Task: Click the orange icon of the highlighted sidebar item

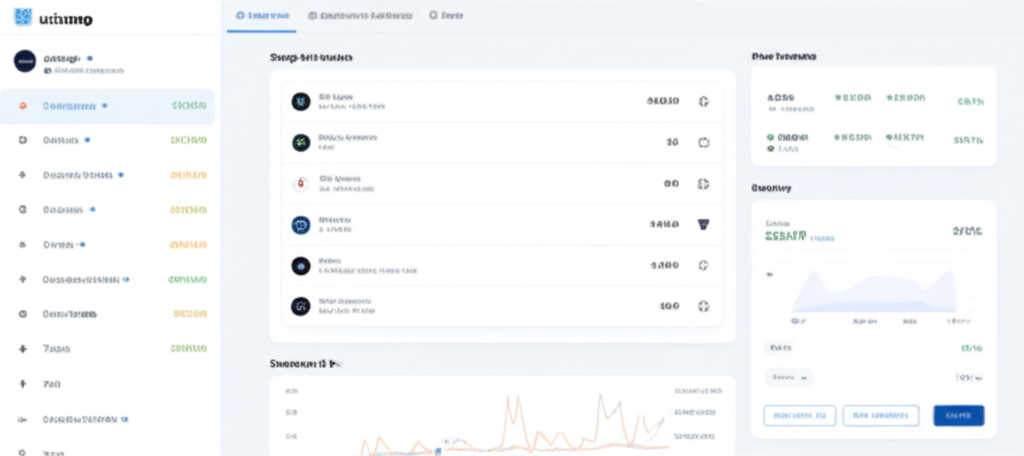Action: tap(23, 105)
